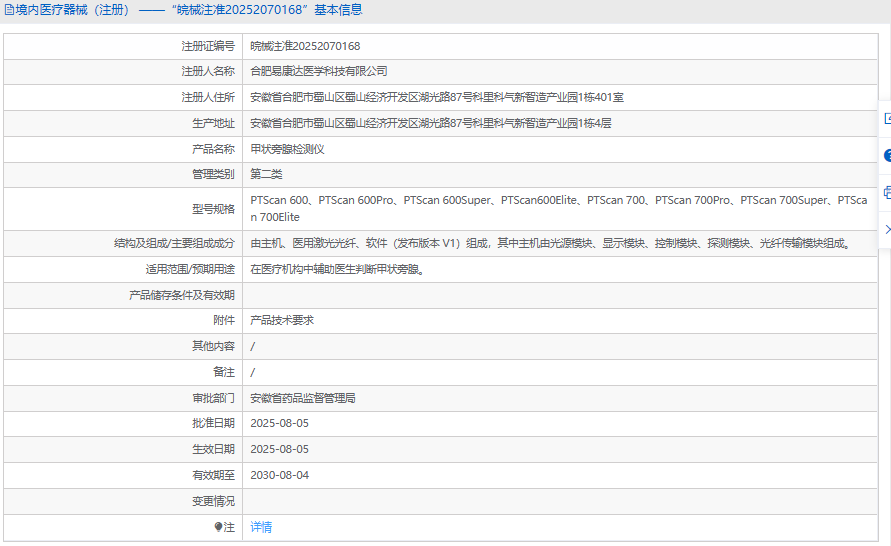Viewport: 891px width, 546px height.
Task: Click the bulb icon next to 注
Action: tap(218, 527)
